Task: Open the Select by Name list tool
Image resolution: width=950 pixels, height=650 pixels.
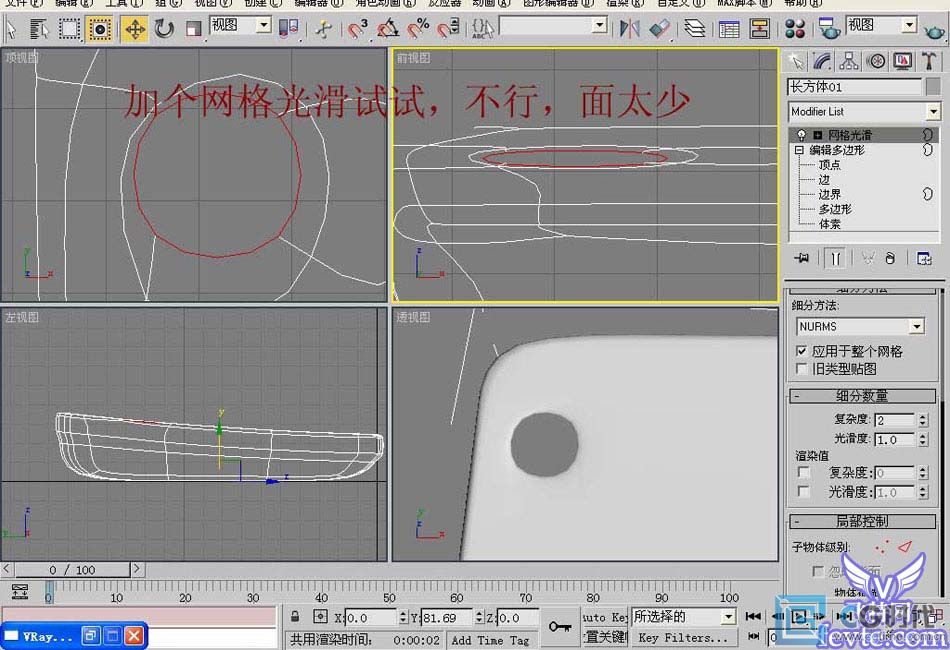Action: [39, 29]
